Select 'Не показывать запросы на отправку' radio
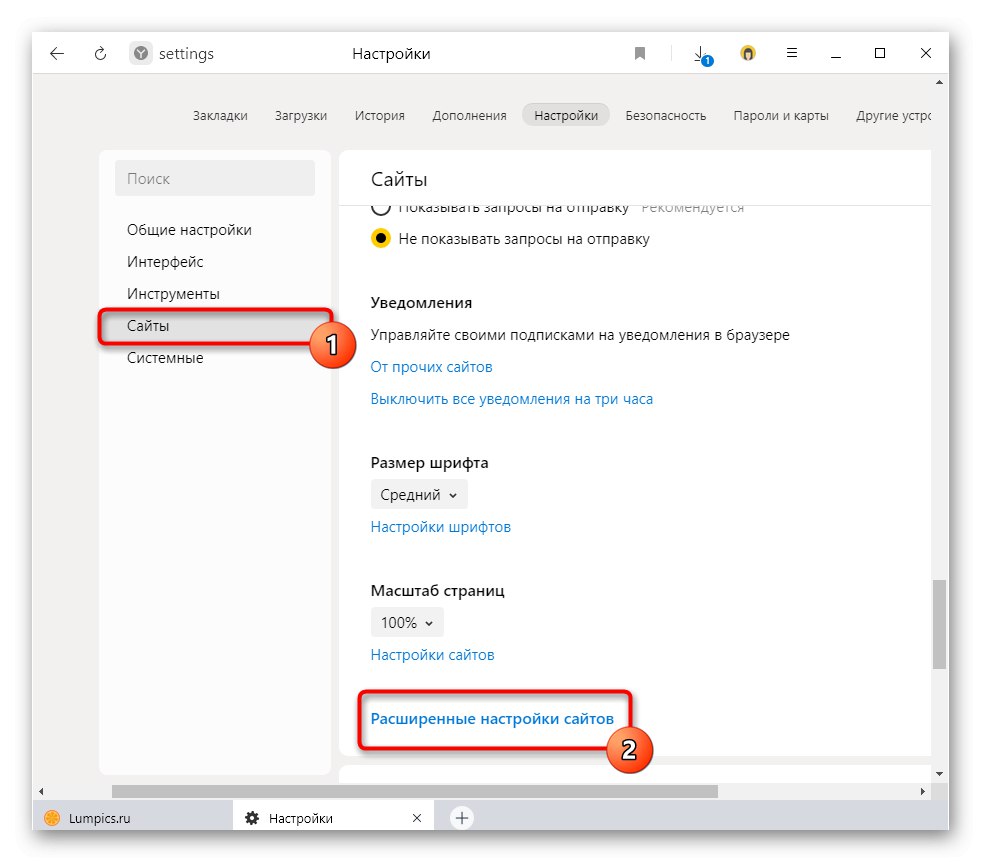Image resolution: width=981 pixels, height=862 pixels. [x=380, y=238]
